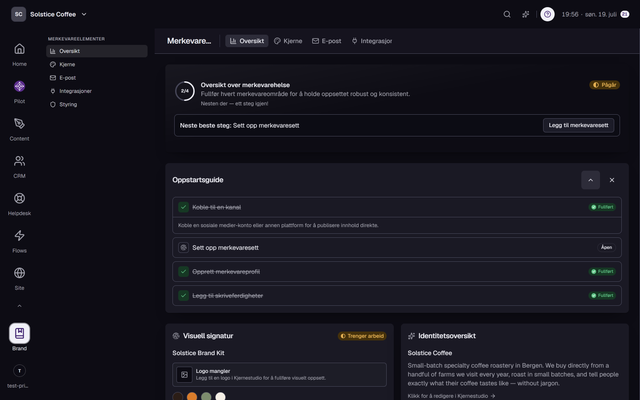Open the test-pri... user avatar
The width and height of the screenshot is (640, 400).
pyautogui.click(x=19, y=371)
